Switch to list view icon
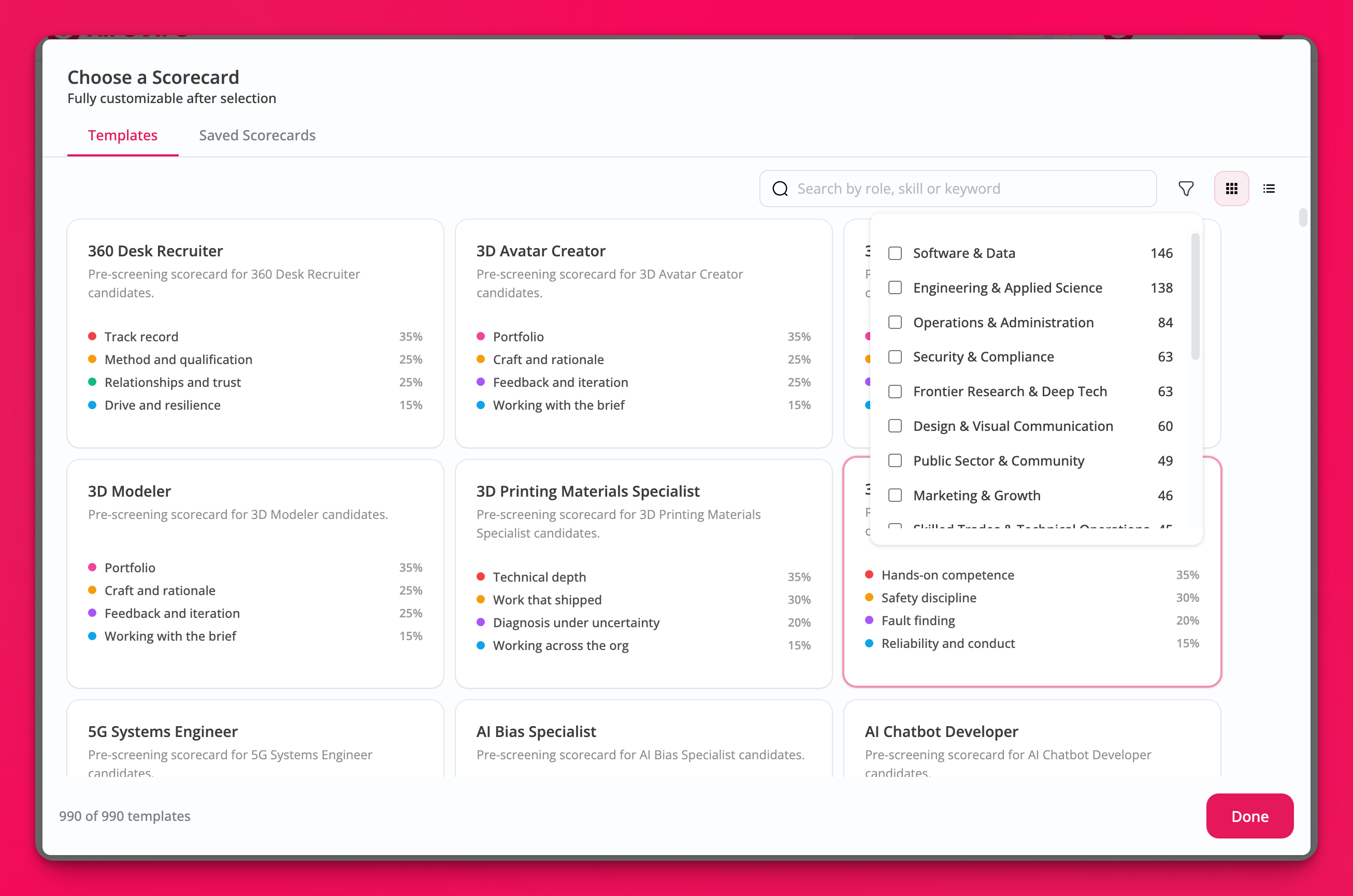The width and height of the screenshot is (1353, 896). point(1269,189)
